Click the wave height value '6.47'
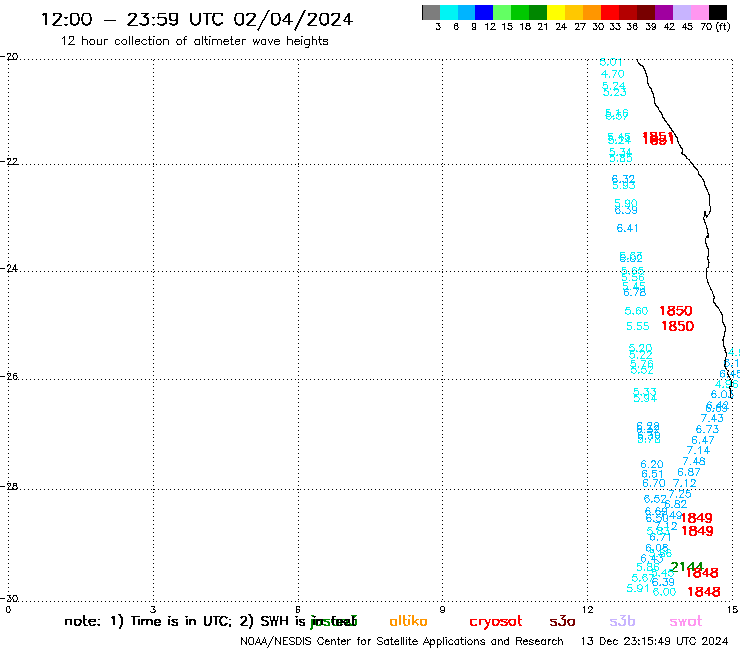This screenshot has height=650, width=740. pyautogui.click(x=703, y=440)
